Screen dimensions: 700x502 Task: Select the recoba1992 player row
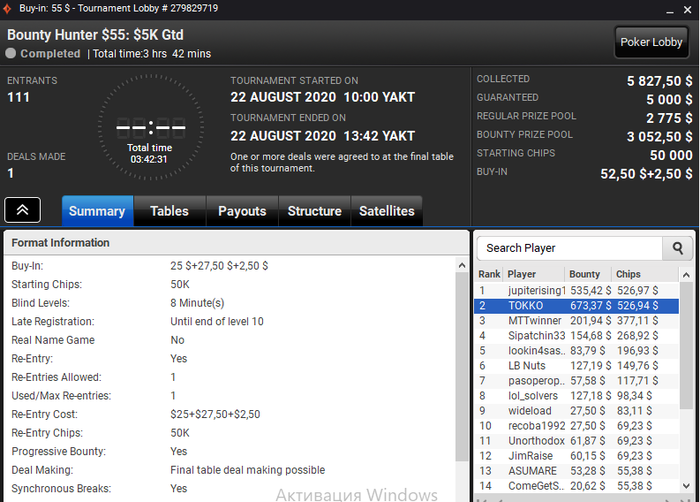577,426
